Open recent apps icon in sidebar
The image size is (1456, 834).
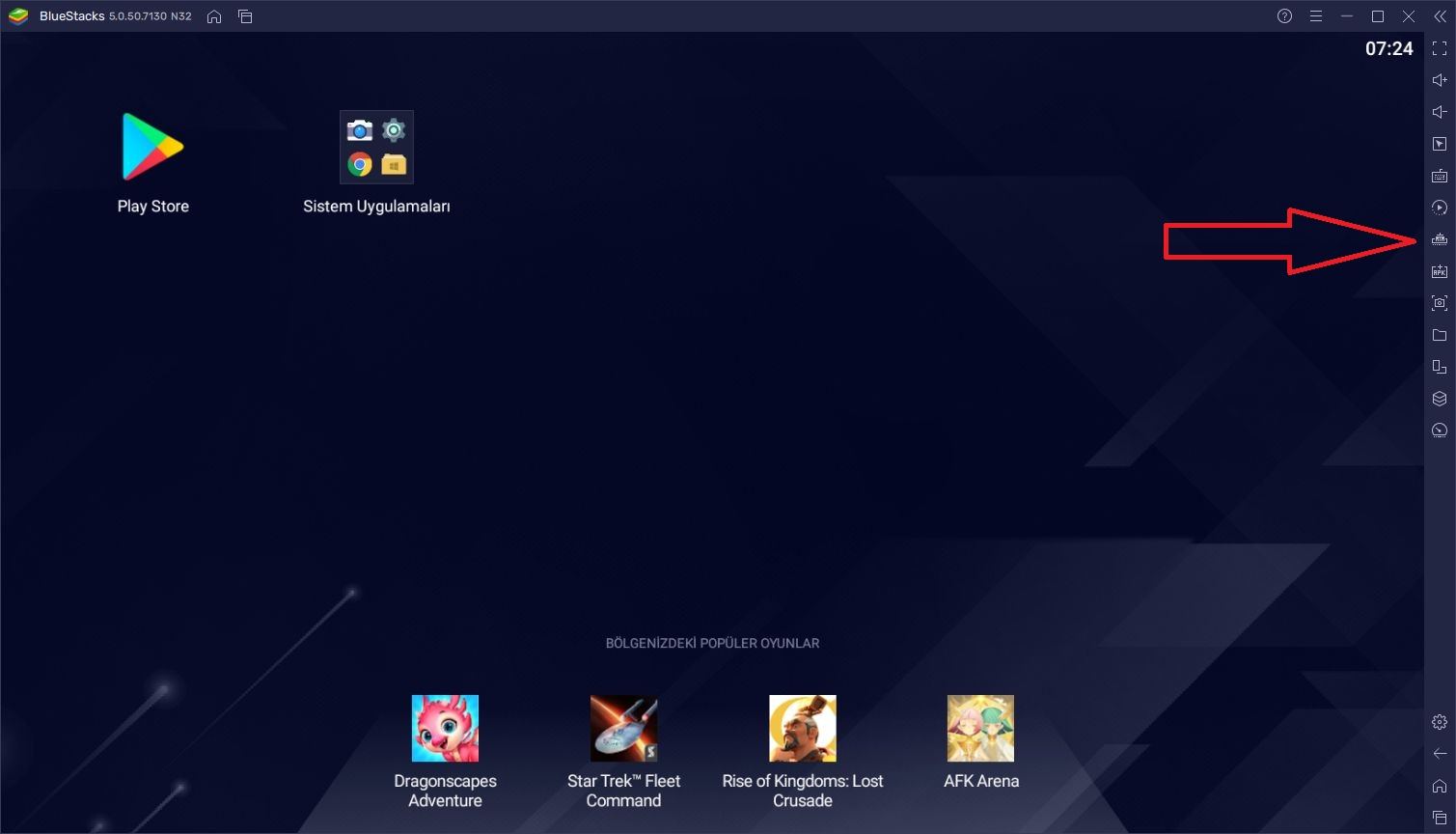coord(1440,818)
